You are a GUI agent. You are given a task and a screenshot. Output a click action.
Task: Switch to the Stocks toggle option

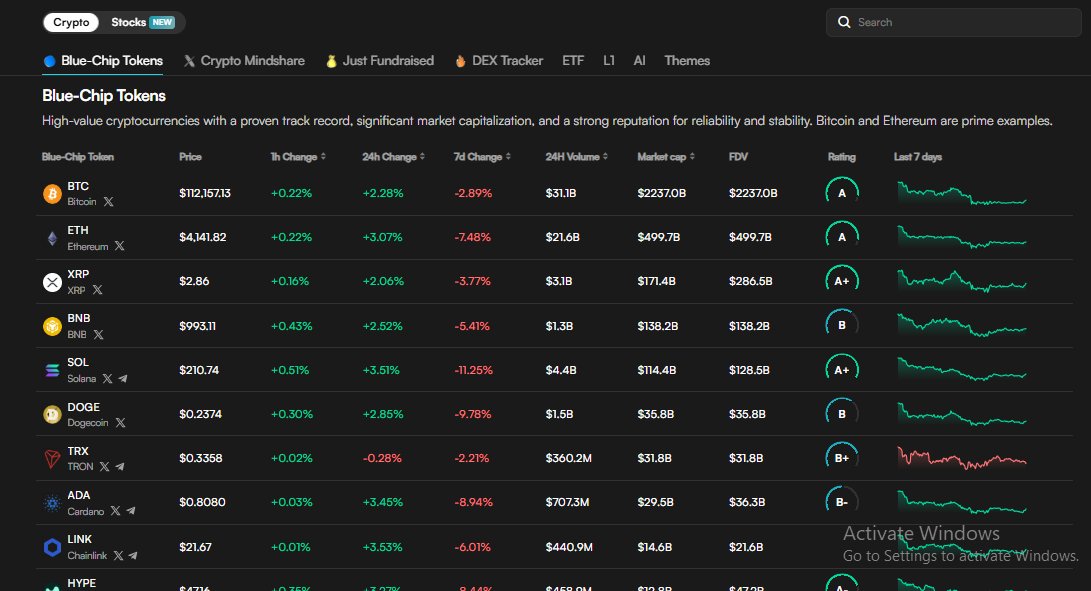143,22
